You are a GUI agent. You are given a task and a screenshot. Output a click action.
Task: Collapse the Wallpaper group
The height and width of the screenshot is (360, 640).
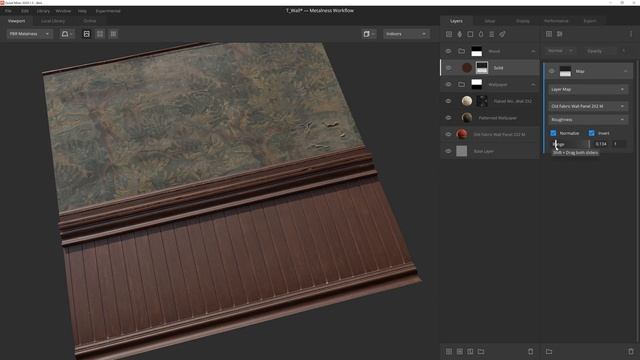[x=533, y=85]
